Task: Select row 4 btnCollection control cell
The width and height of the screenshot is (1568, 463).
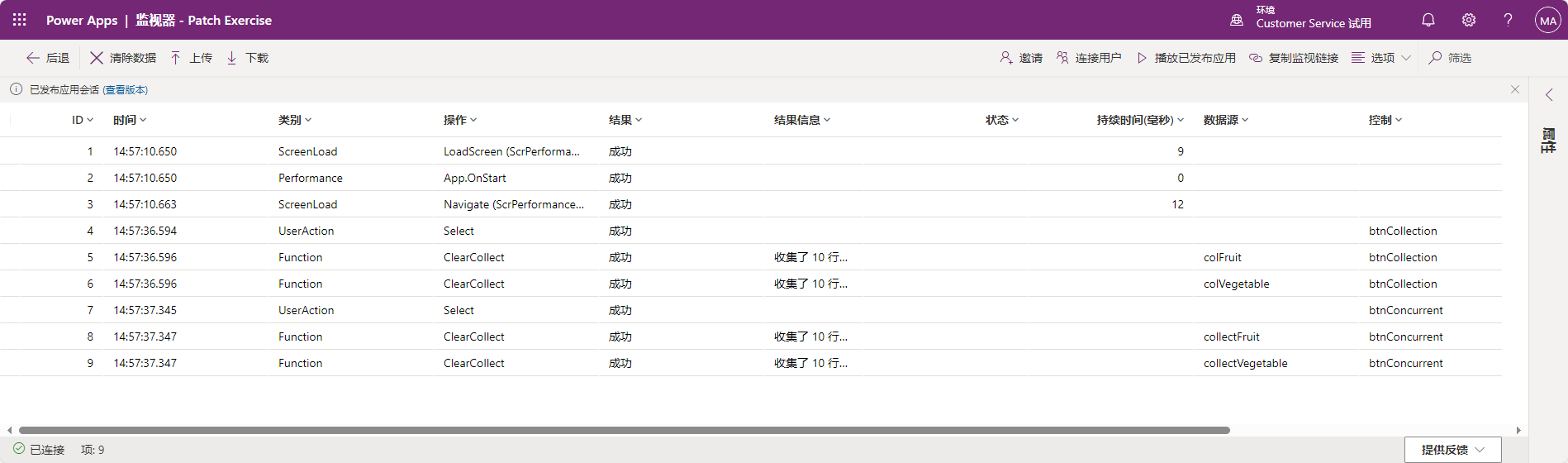Action: coord(1403,231)
